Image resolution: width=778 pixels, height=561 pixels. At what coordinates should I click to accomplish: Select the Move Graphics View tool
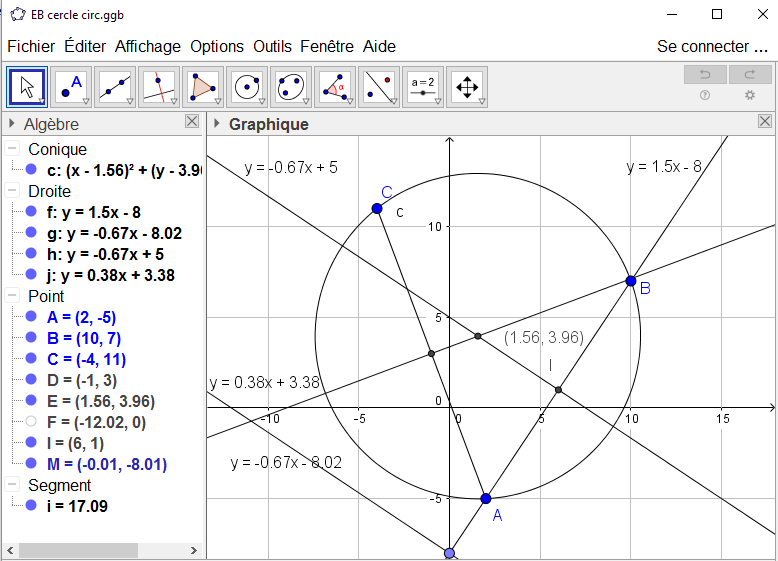coord(467,87)
